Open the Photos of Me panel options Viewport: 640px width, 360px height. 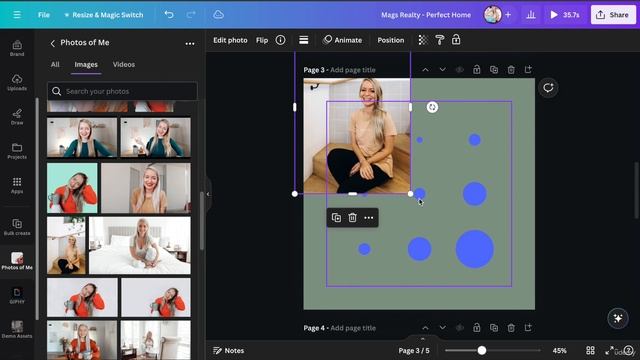[190, 43]
